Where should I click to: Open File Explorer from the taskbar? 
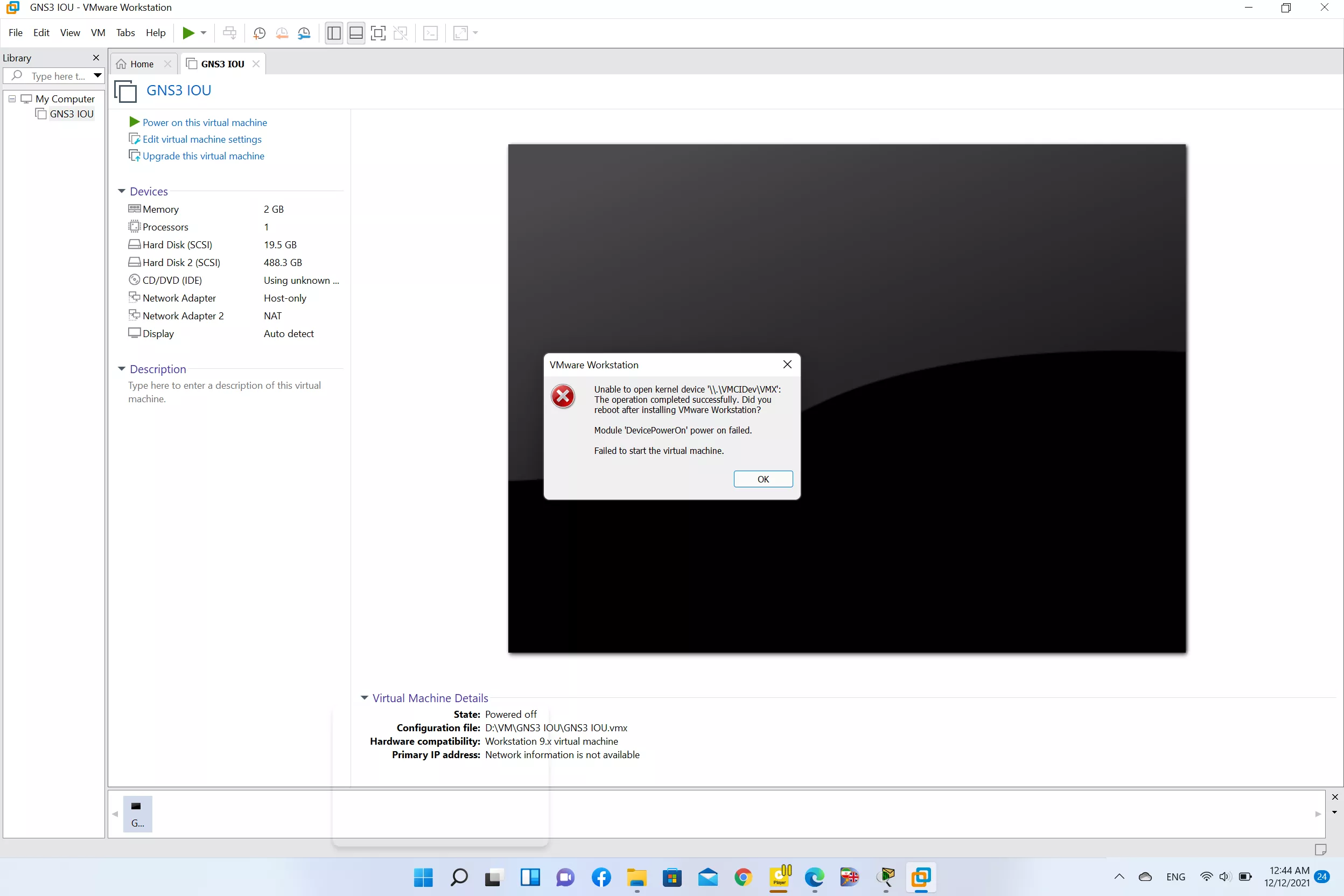coord(636,877)
